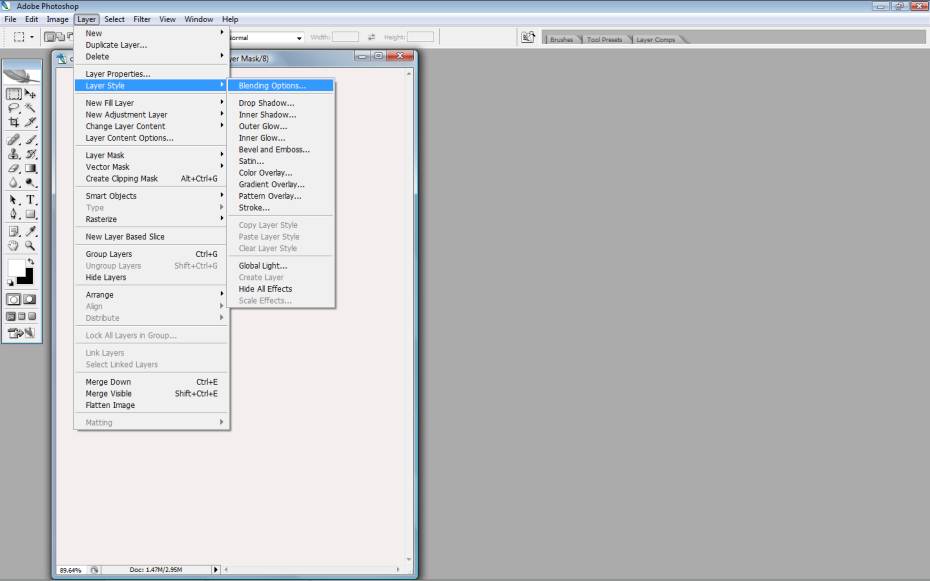The height and width of the screenshot is (581, 930).
Task: Select the History Brush tool
Action: pyautogui.click(x=30, y=154)
